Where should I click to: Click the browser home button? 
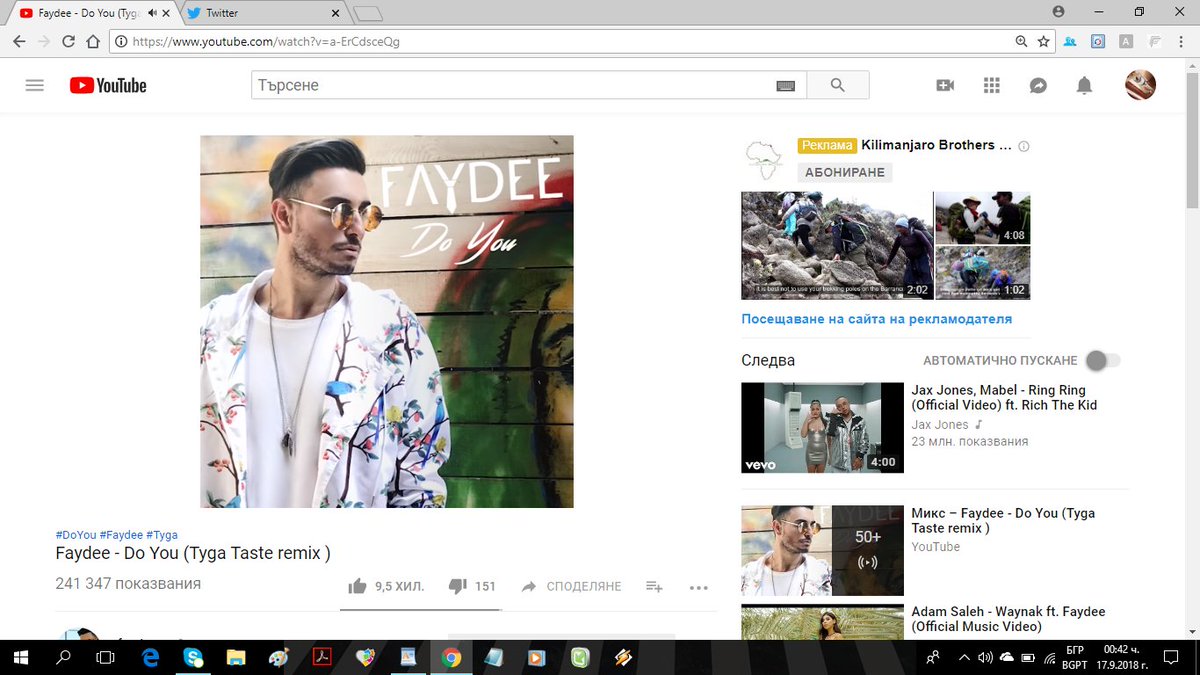pos(93,42)
